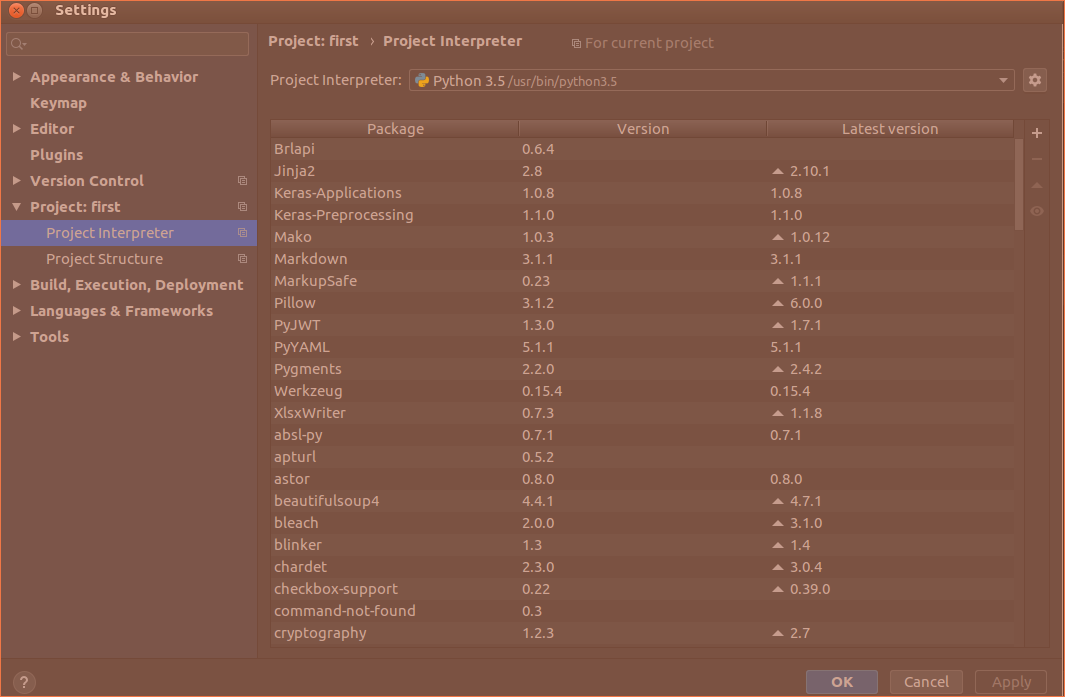Click the For current project copy icon
Viewport: 1065px width, 697px height.
coord(576,43)
